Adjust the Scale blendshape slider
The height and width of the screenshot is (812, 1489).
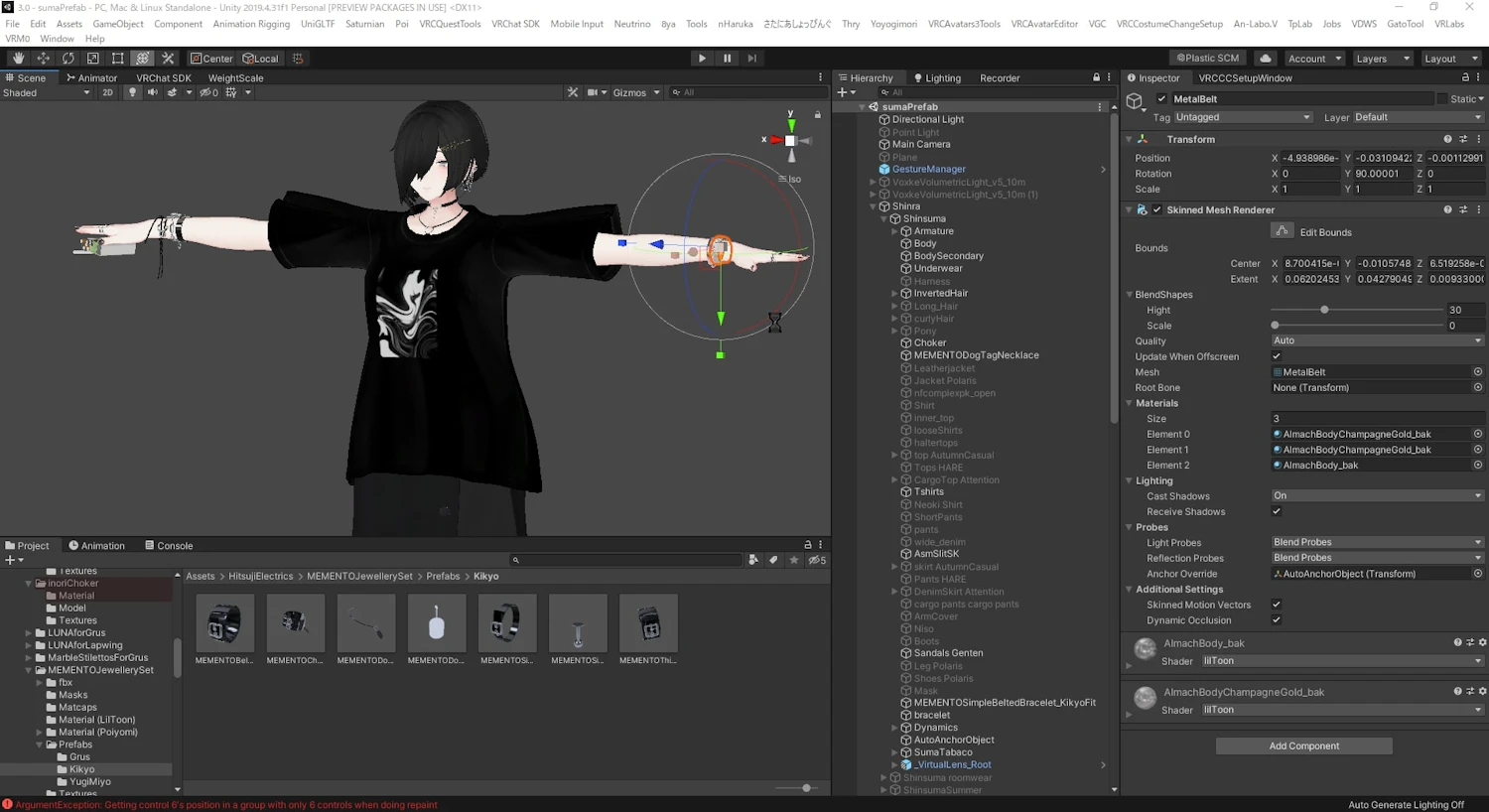(1275, 326)
